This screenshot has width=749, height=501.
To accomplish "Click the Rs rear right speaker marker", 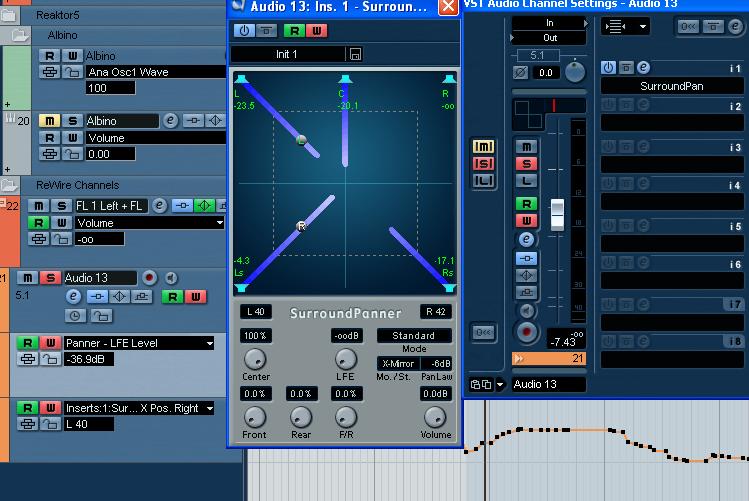I will click(x=449, y=288).
